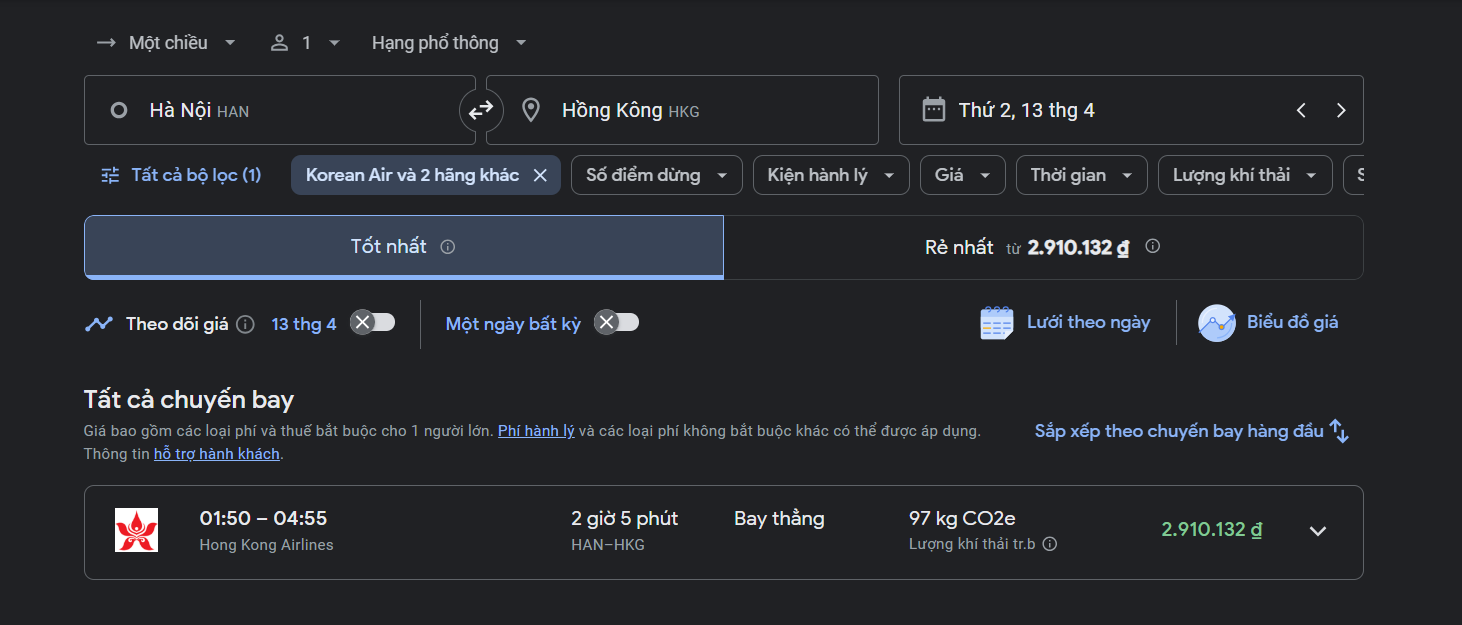Enable the Một ngày bất kỳ switch
Image resolution: width=1462 pixels, height=625 pixels.
point(616,322)
